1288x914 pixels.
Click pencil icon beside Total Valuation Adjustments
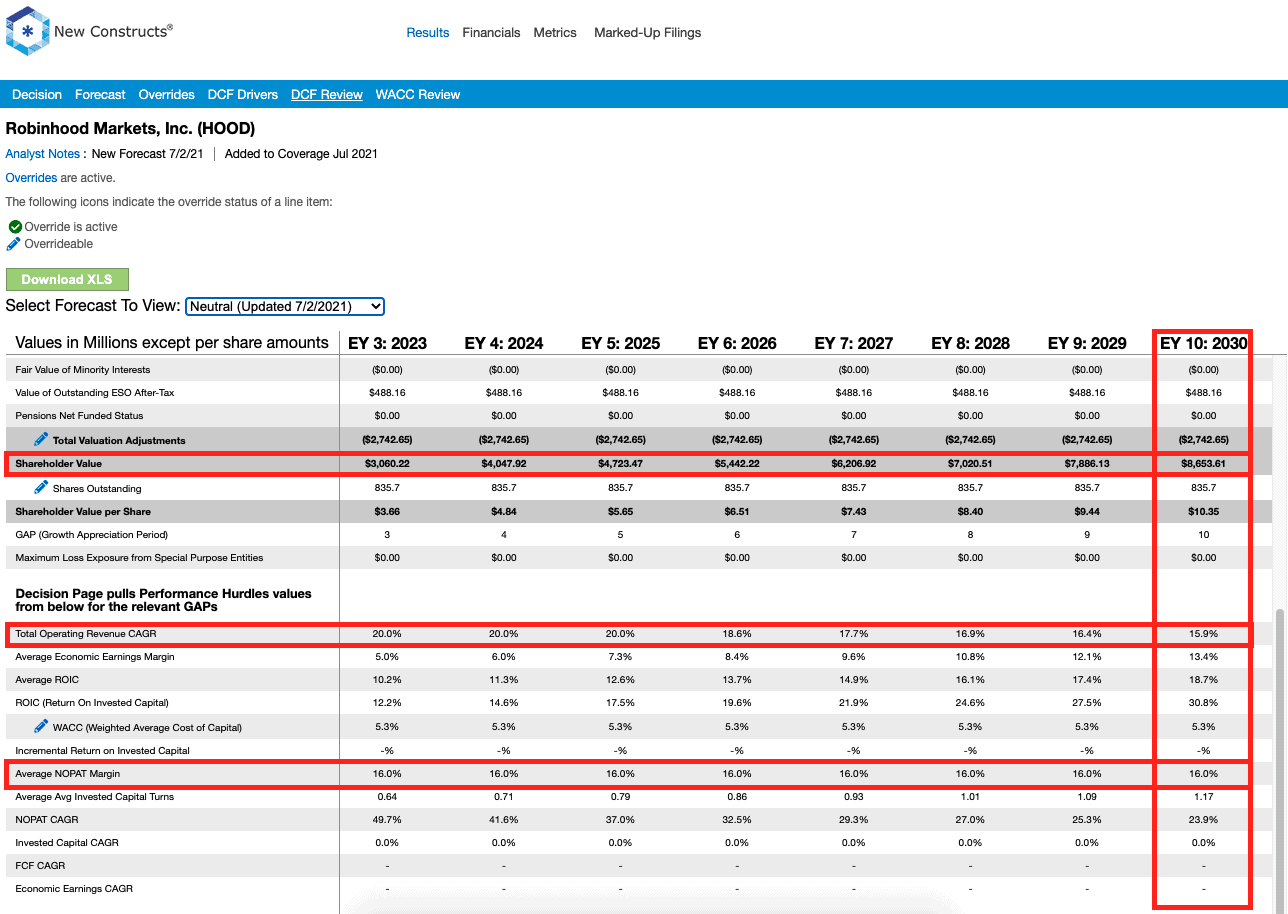click(41, 439)
